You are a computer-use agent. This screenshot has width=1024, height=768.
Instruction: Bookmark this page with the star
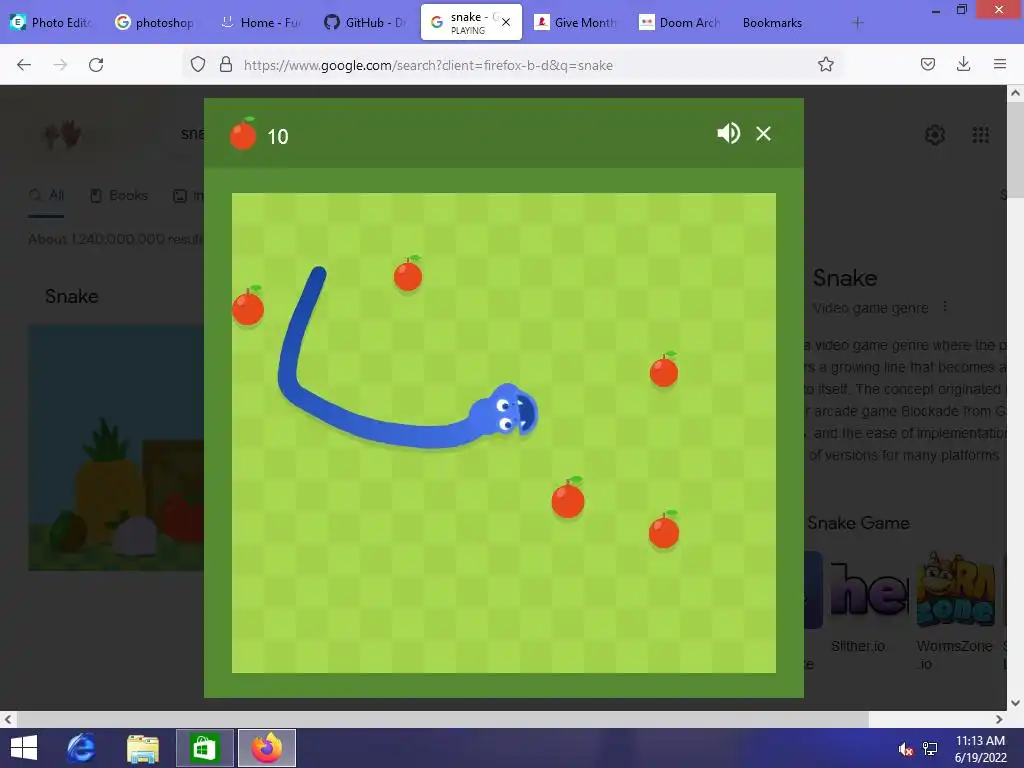[x=825, y=65]
